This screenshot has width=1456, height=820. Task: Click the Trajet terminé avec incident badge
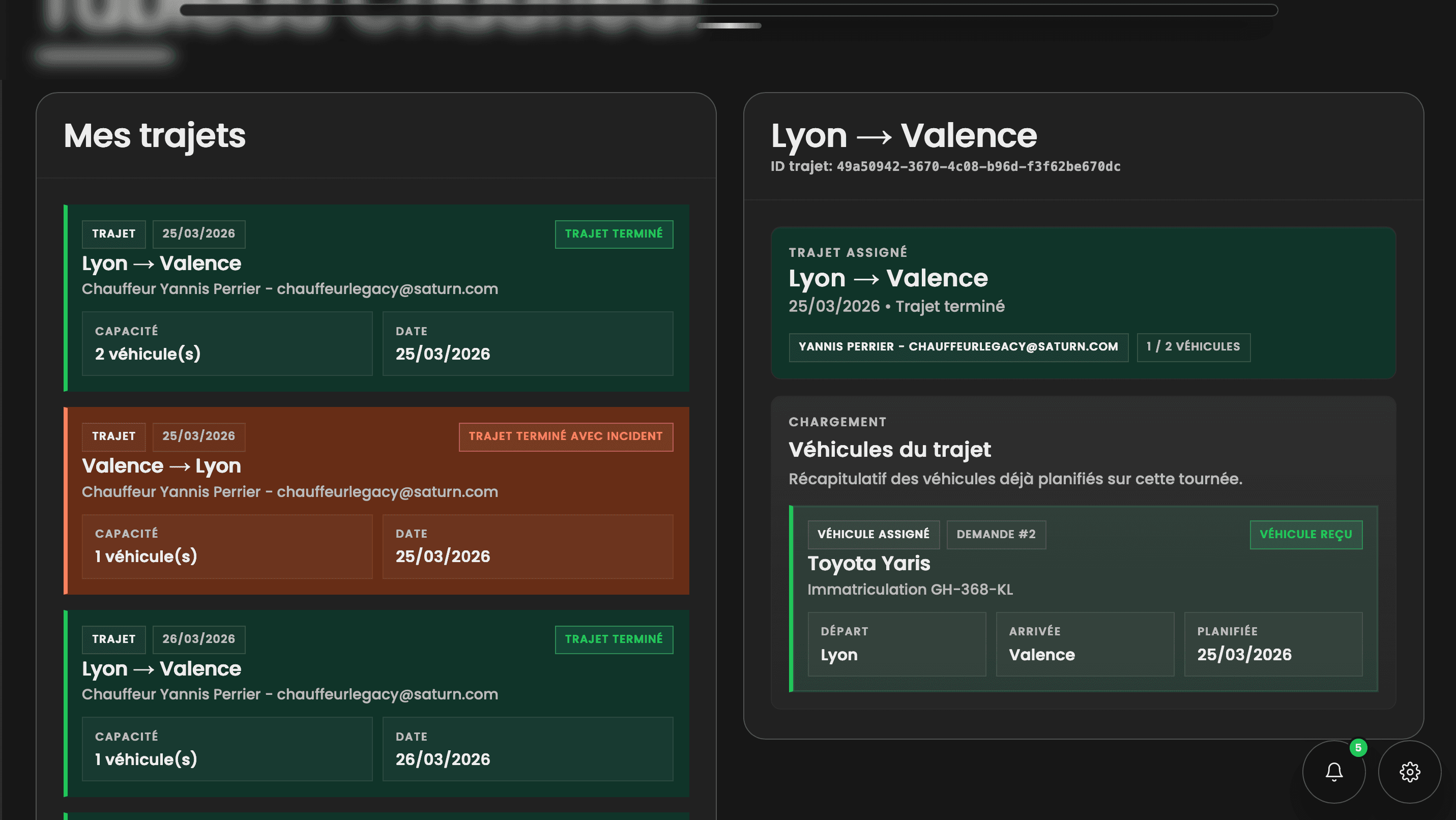click(565, 436)
